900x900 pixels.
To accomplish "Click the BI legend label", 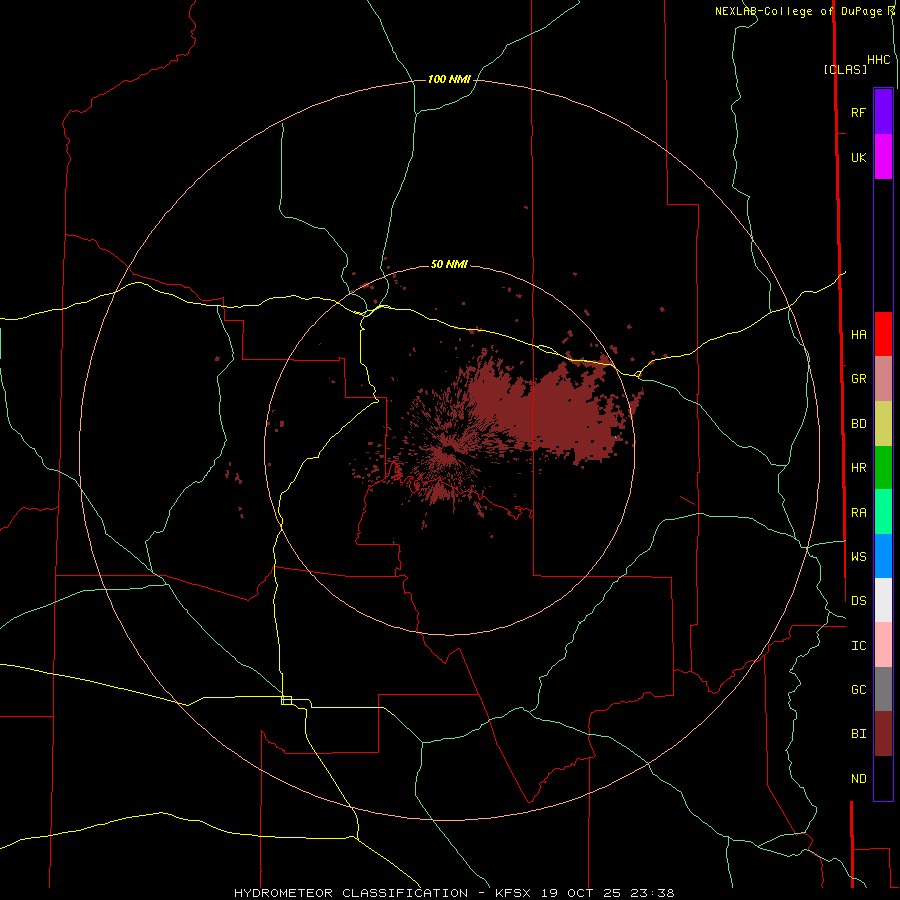I will point(858,734).
